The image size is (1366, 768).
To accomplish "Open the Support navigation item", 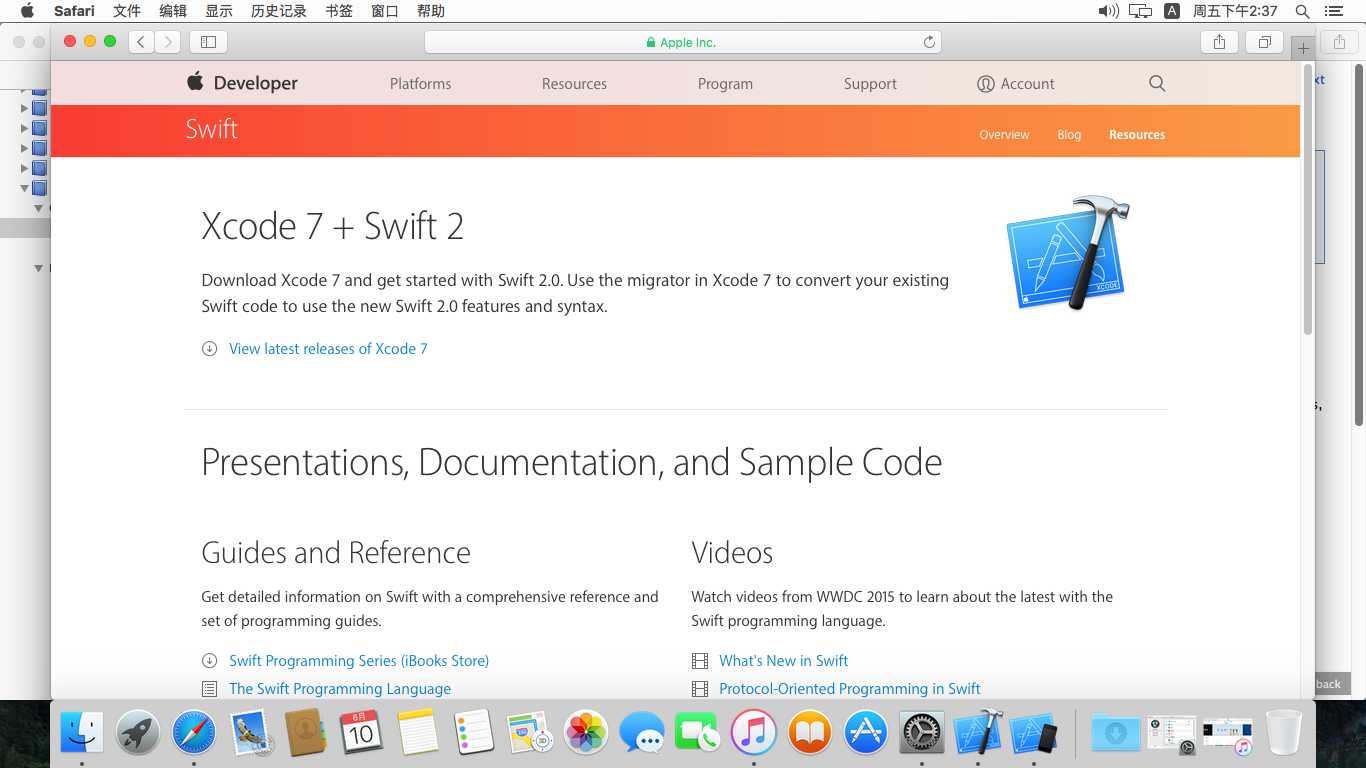I will point(870,84).
